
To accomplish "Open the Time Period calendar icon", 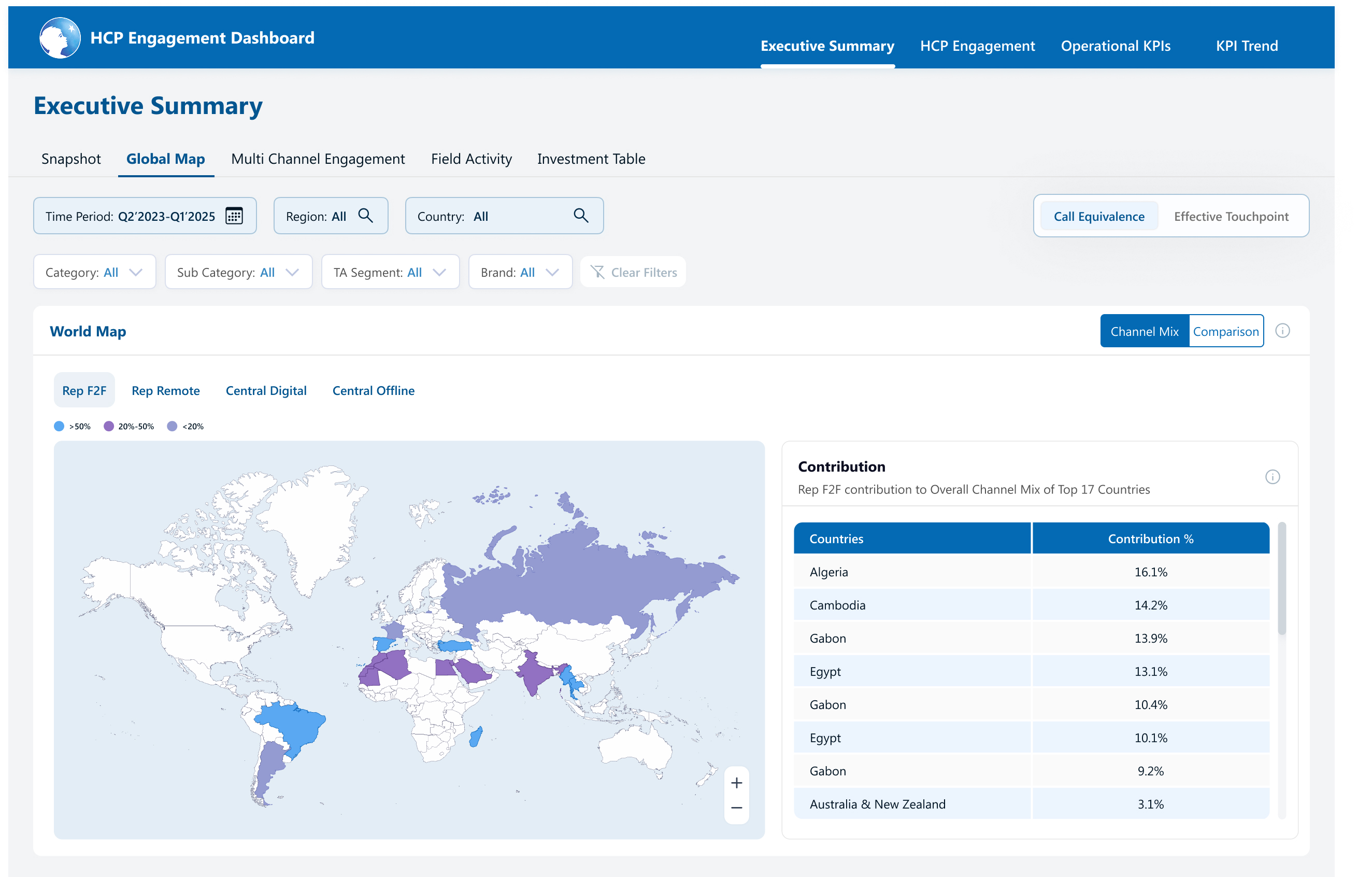I will [234, 216].
